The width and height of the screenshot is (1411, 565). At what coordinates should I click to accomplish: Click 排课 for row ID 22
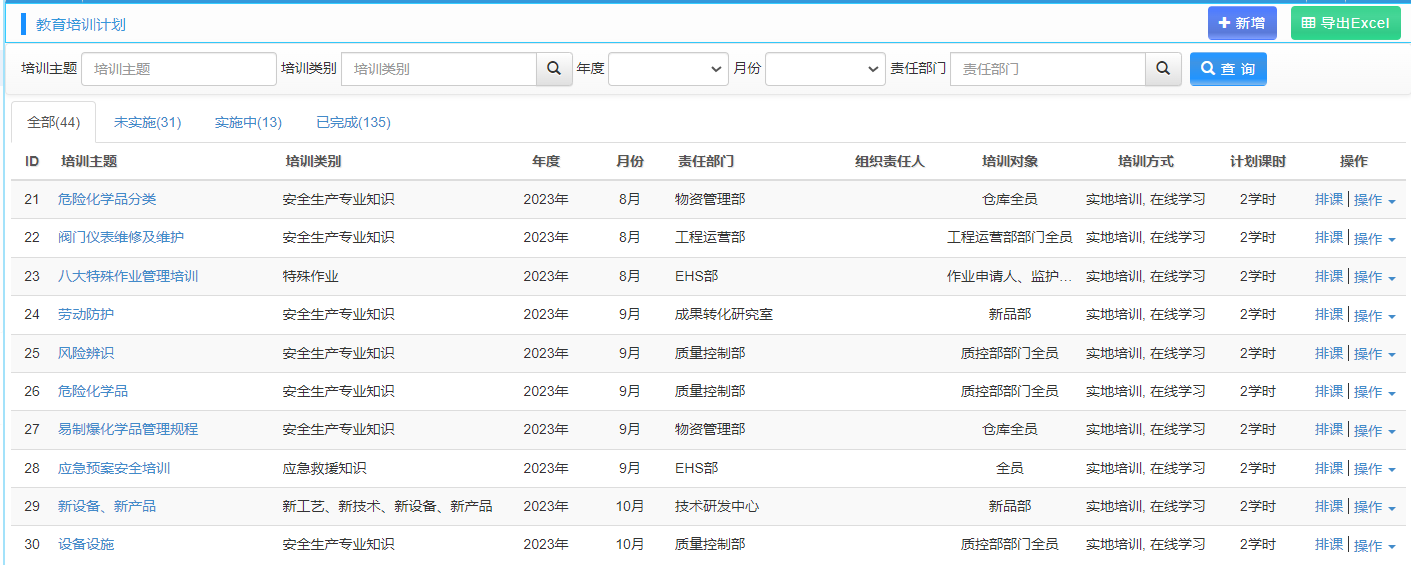pyautogui.click(x=1329, y=237)
